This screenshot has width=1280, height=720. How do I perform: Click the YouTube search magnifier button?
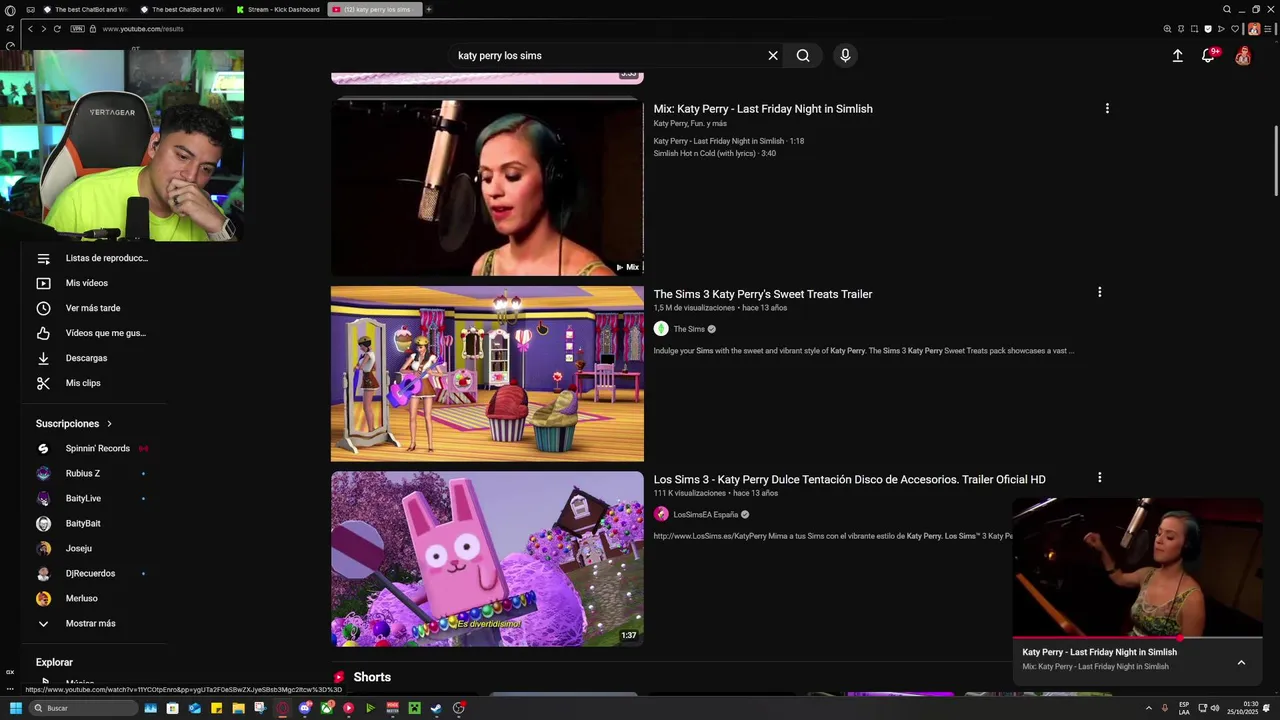(x=803, y=56)
